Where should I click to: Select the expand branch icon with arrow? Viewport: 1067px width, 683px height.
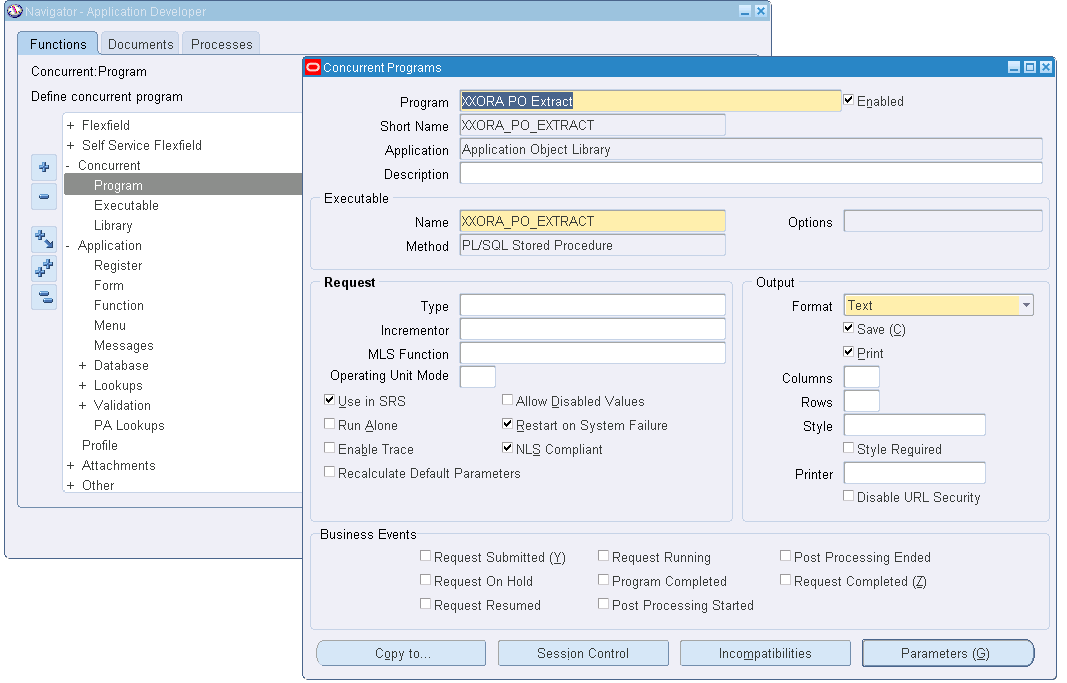click(x=44, y=238)
